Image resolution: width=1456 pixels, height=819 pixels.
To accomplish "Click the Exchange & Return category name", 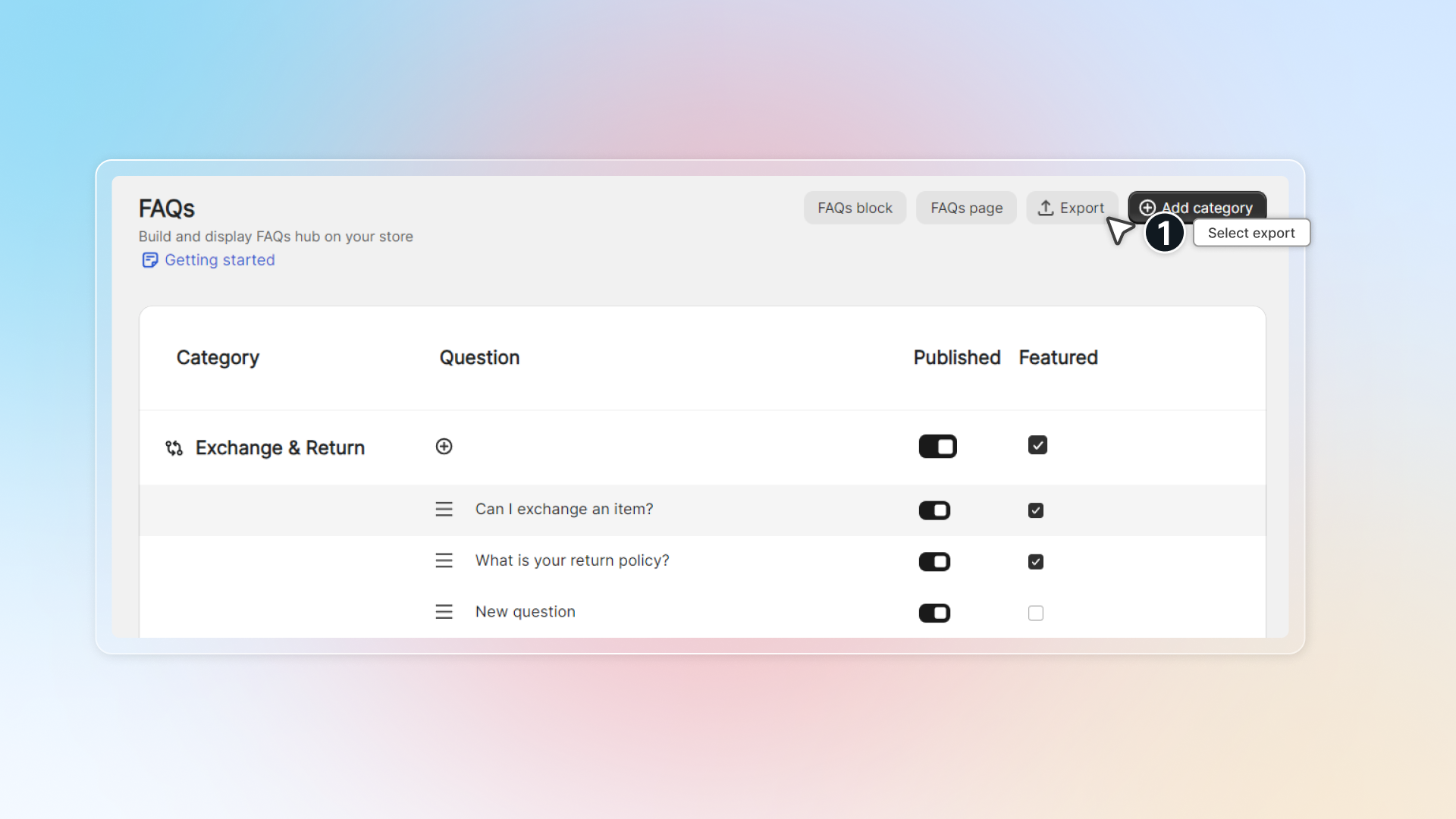I will pos(280,448).
